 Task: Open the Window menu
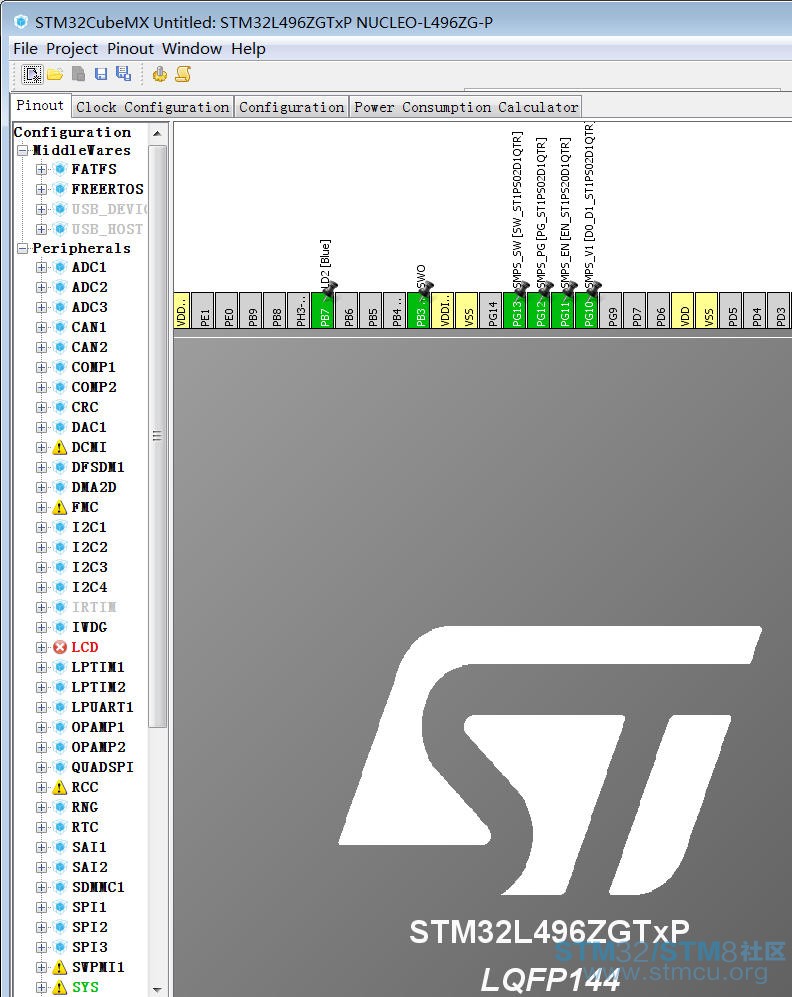192,49
